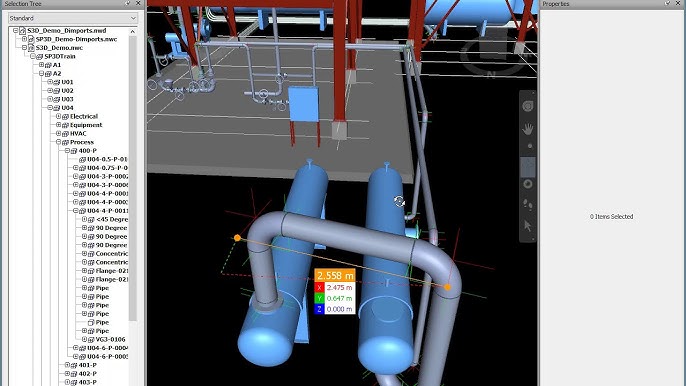Open the SteeringWheels navigation tool
Viewport: 686px width, 386px height.
pyautogui.click(x=528, y=106)
